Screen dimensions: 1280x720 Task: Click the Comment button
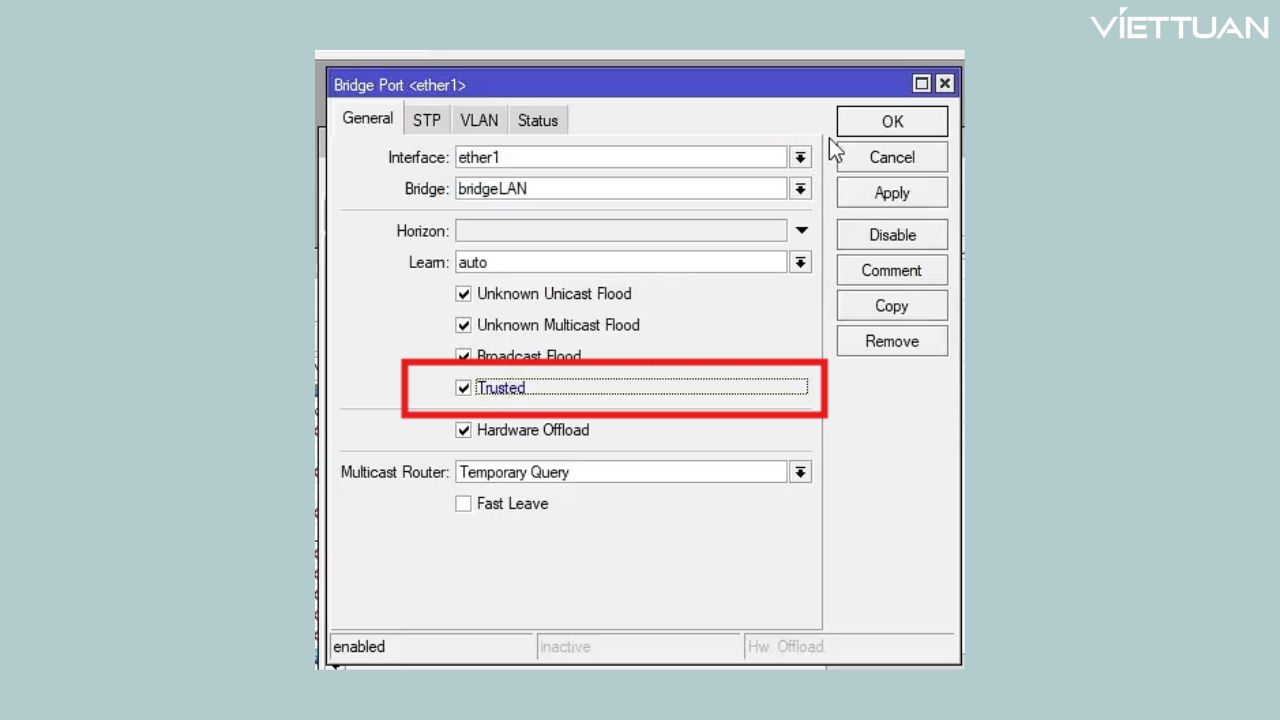point(892,270)
